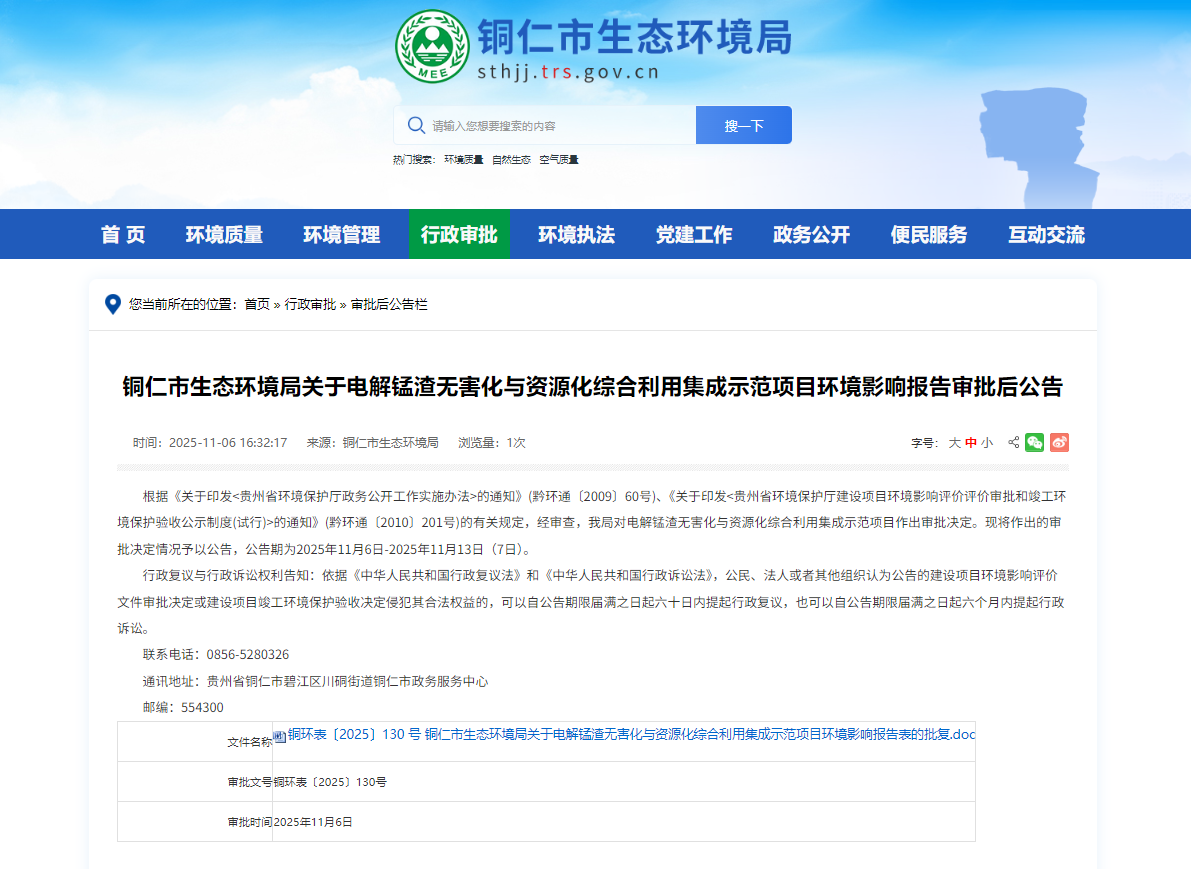Open the 互动交流 menu item
Screen dimensions: 1191x869
click(x=1045, y=233)
